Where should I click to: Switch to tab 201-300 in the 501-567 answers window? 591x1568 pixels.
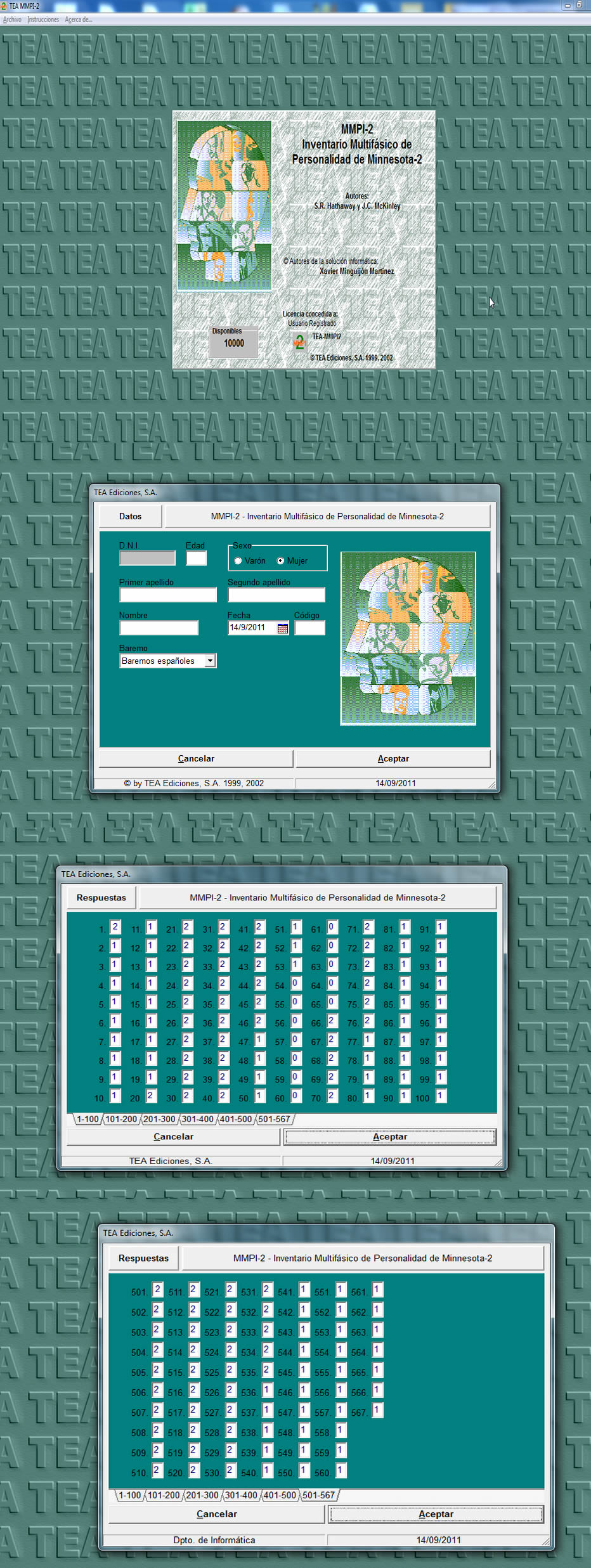202,1495
